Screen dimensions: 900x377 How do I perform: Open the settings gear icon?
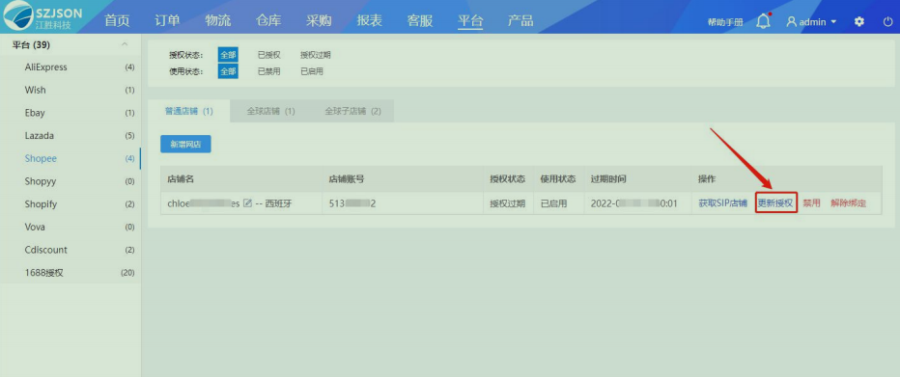click(x=859, y=22)
